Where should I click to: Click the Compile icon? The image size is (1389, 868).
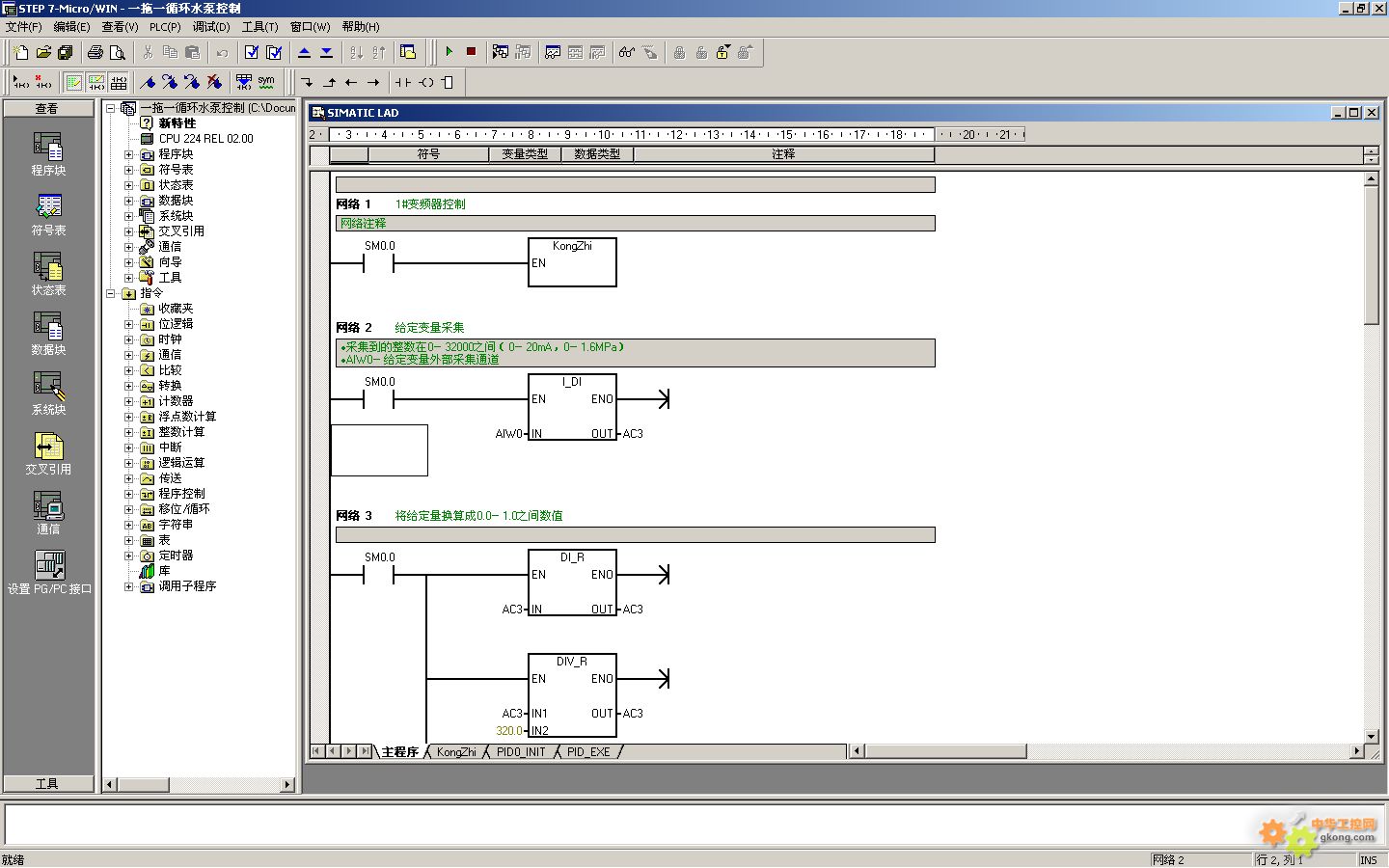[252, 52]
